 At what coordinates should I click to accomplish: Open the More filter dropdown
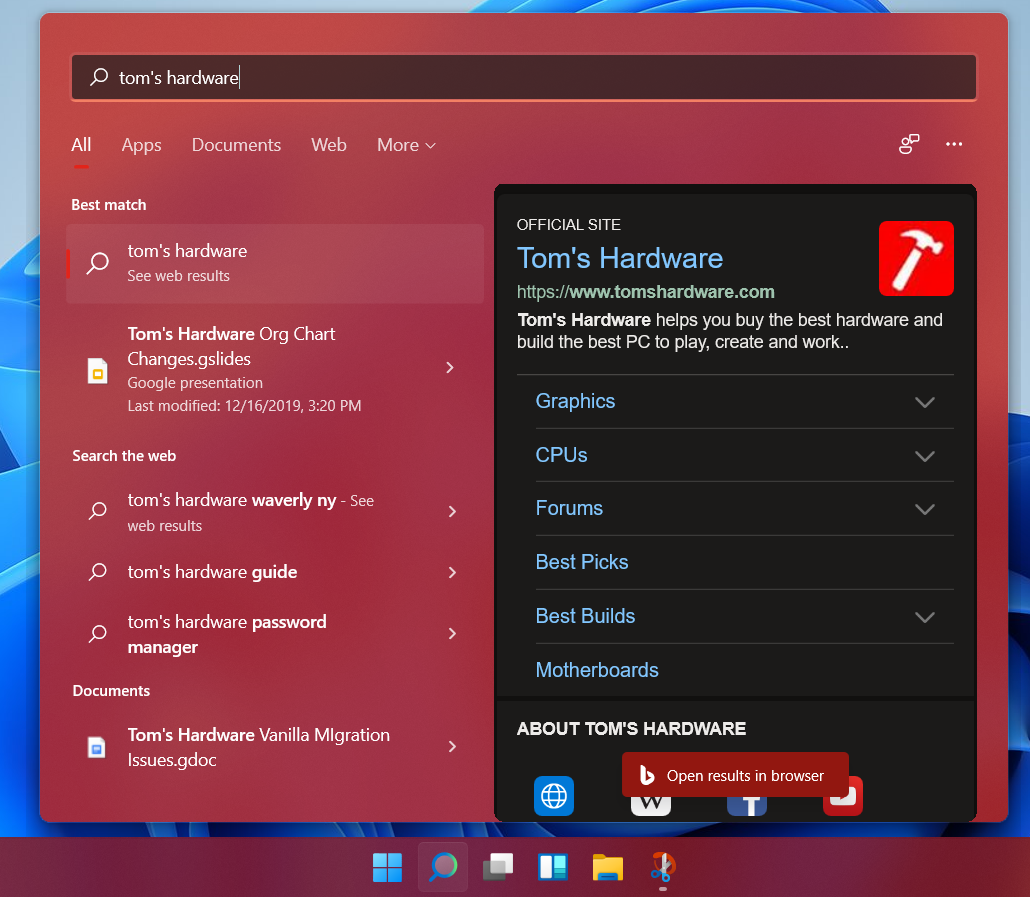[x=405, y=144]
